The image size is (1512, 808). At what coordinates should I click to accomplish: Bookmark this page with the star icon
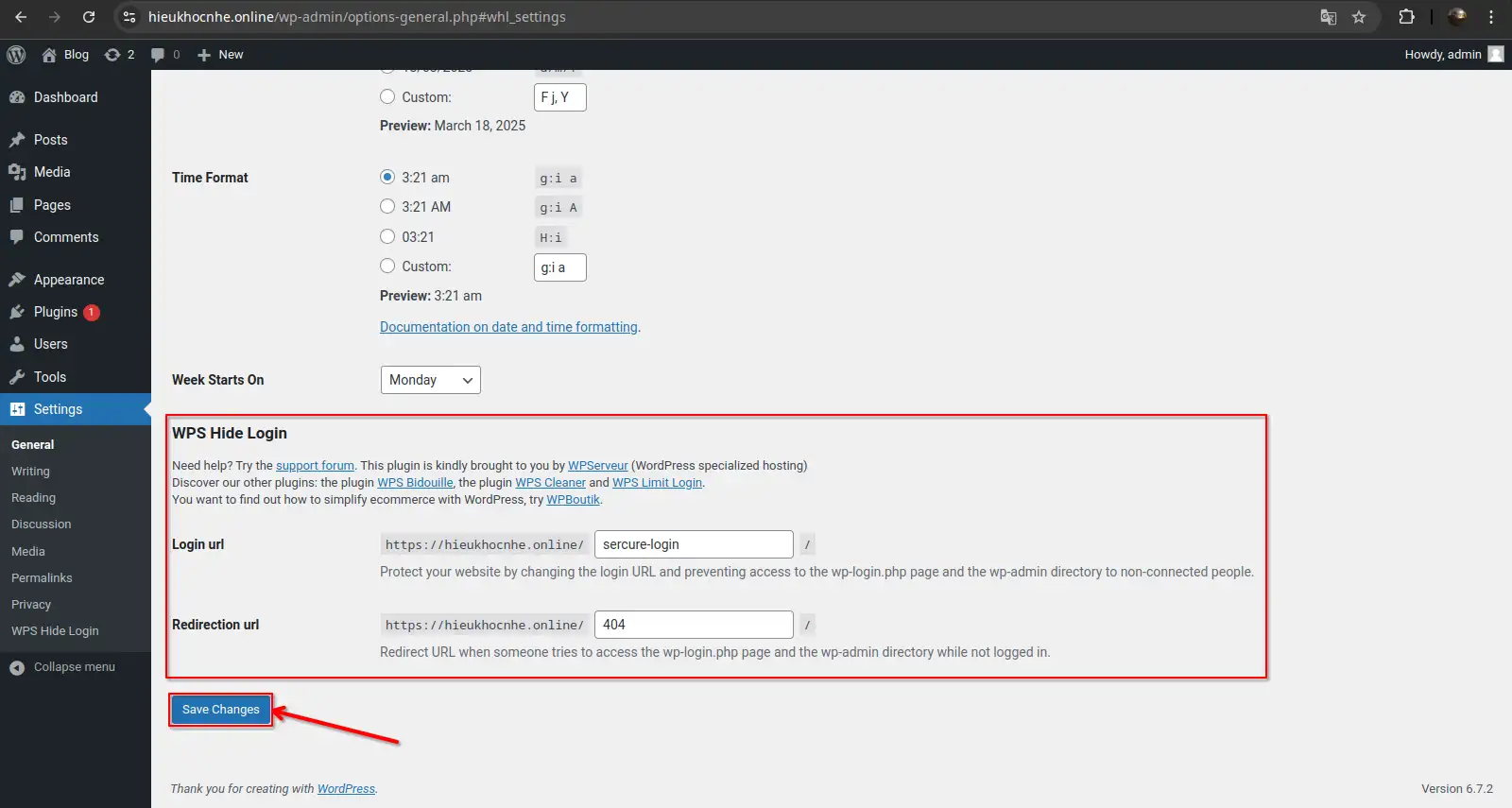[1359, 17]
